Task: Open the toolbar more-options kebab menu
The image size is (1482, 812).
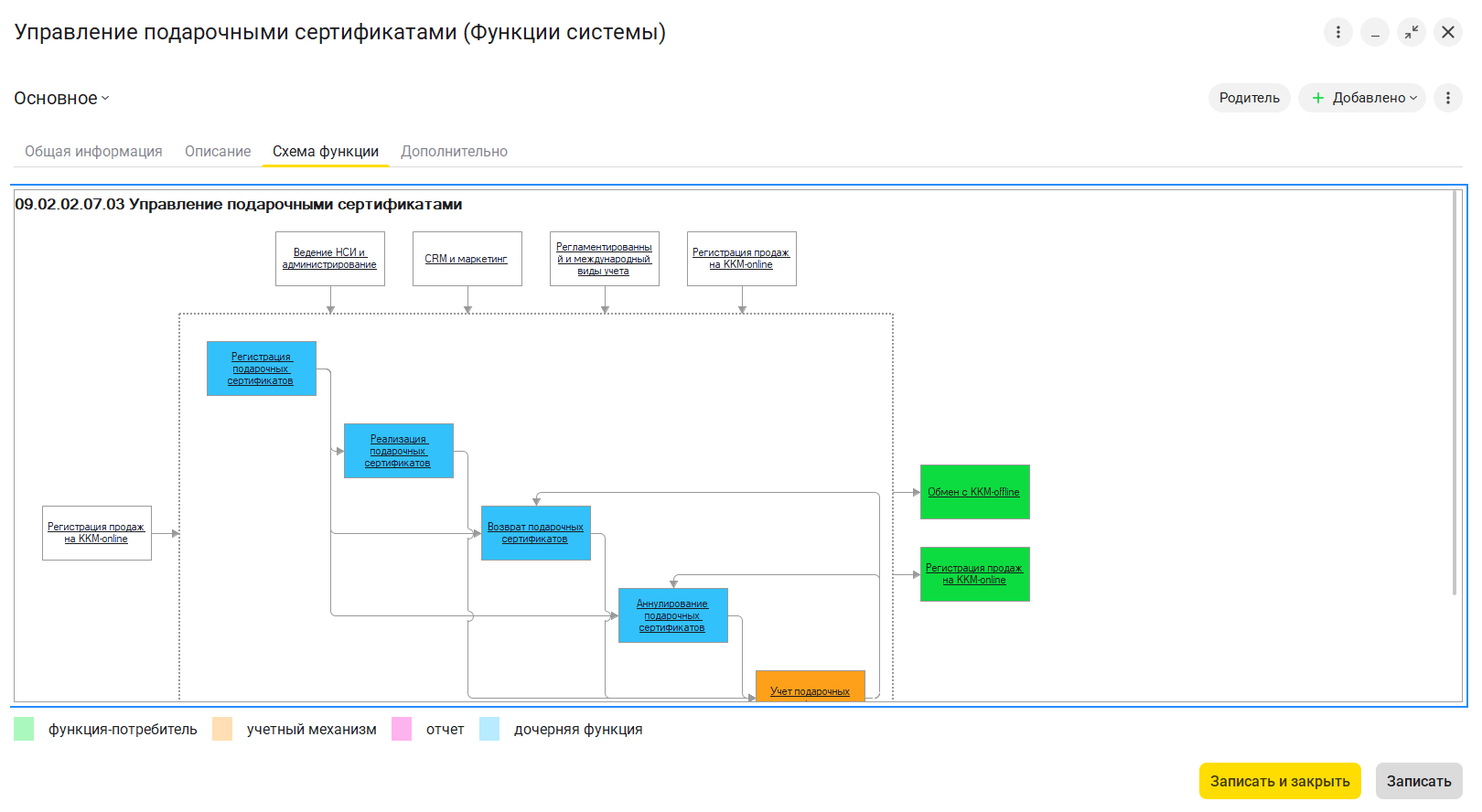Action: 1447,98
